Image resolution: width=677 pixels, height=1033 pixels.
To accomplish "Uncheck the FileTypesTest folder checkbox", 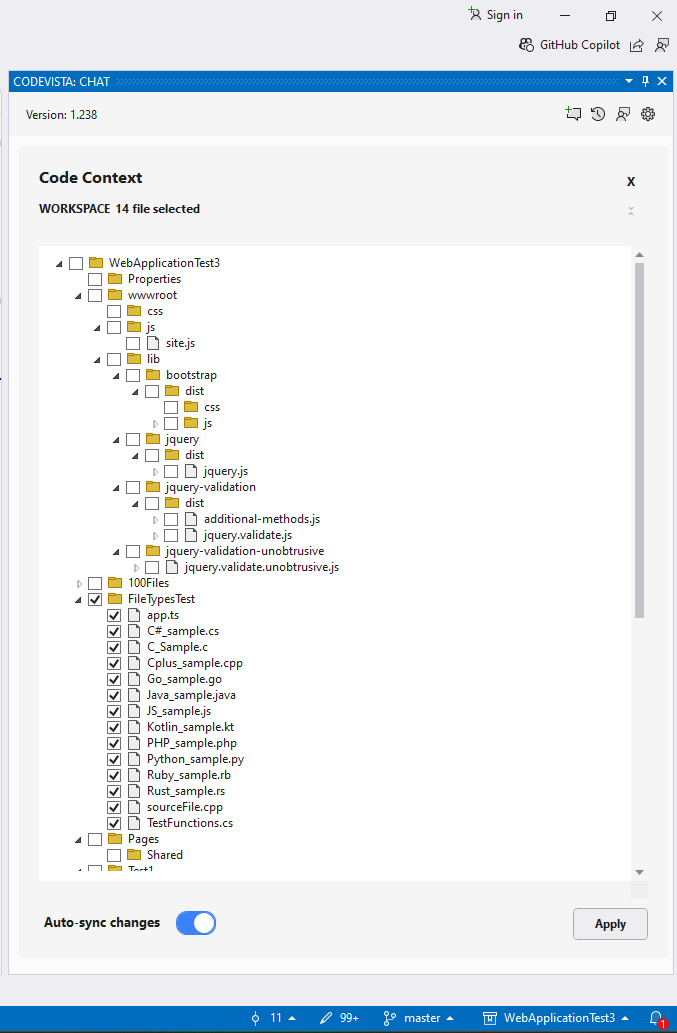I will click(x=95, y=599).
